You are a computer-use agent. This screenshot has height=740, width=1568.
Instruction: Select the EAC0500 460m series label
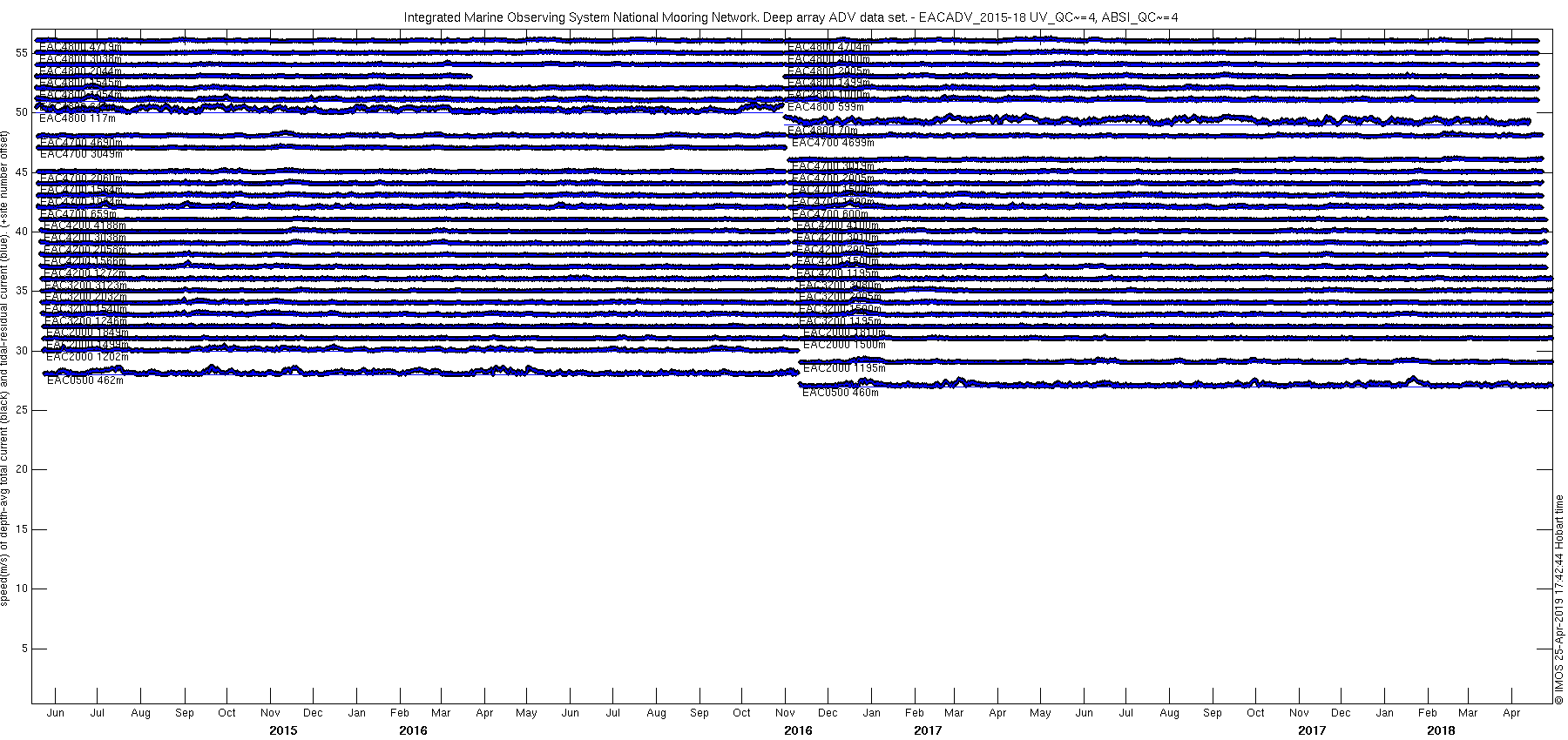(x=840, y=393)
